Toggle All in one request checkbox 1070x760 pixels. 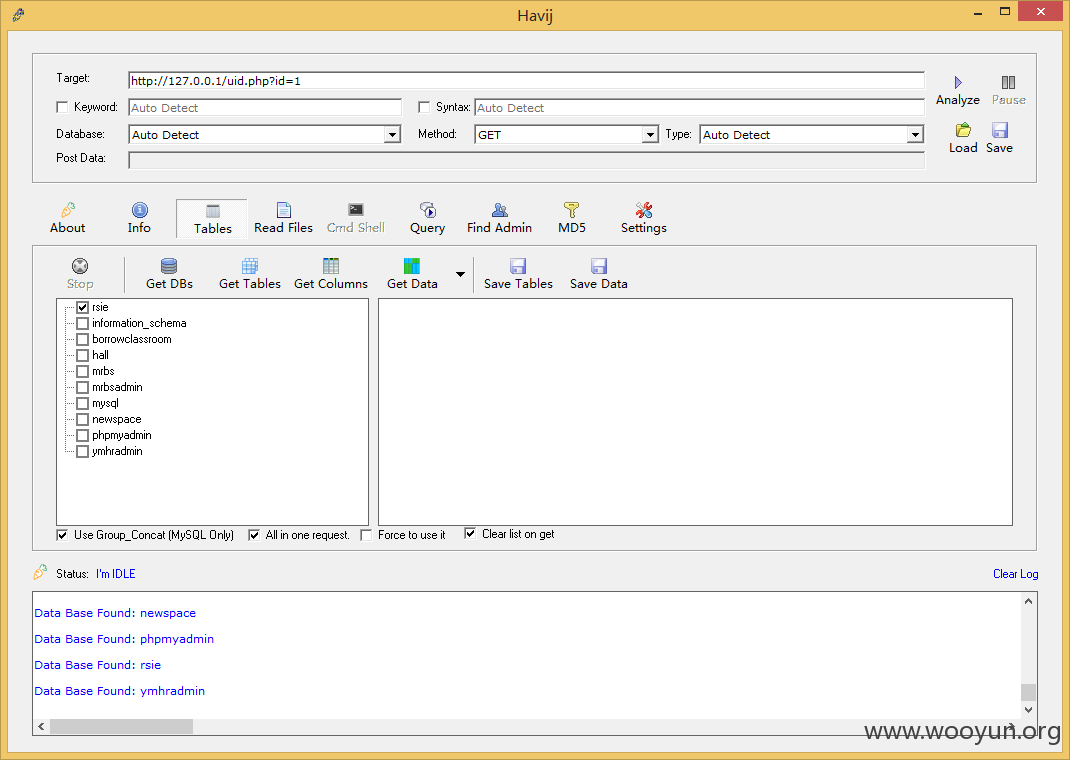click(254, 535)
